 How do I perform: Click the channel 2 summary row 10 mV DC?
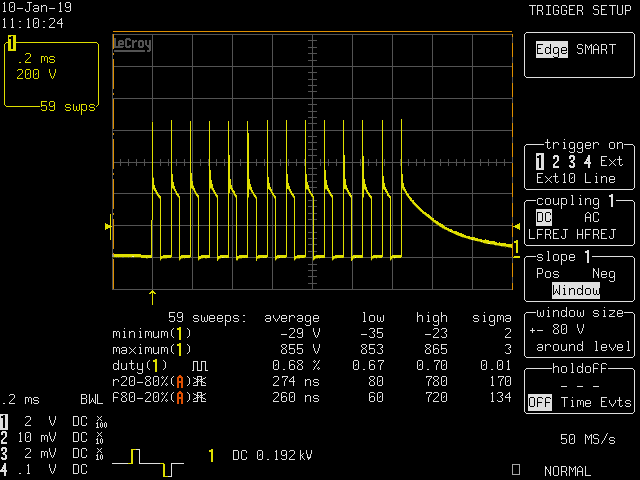tap(52, 438)
